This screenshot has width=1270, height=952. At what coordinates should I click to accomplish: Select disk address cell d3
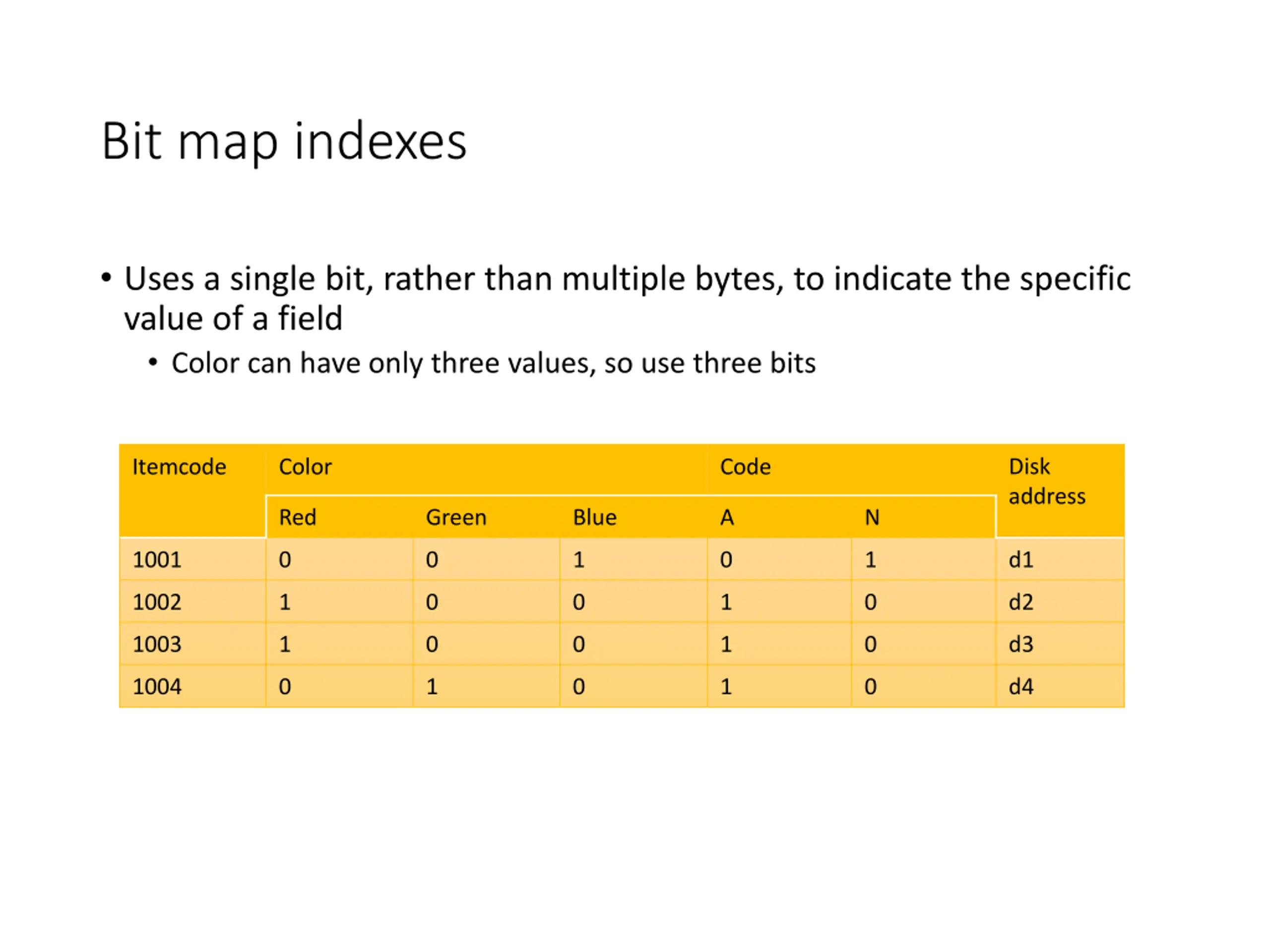tap(1060, 644)
